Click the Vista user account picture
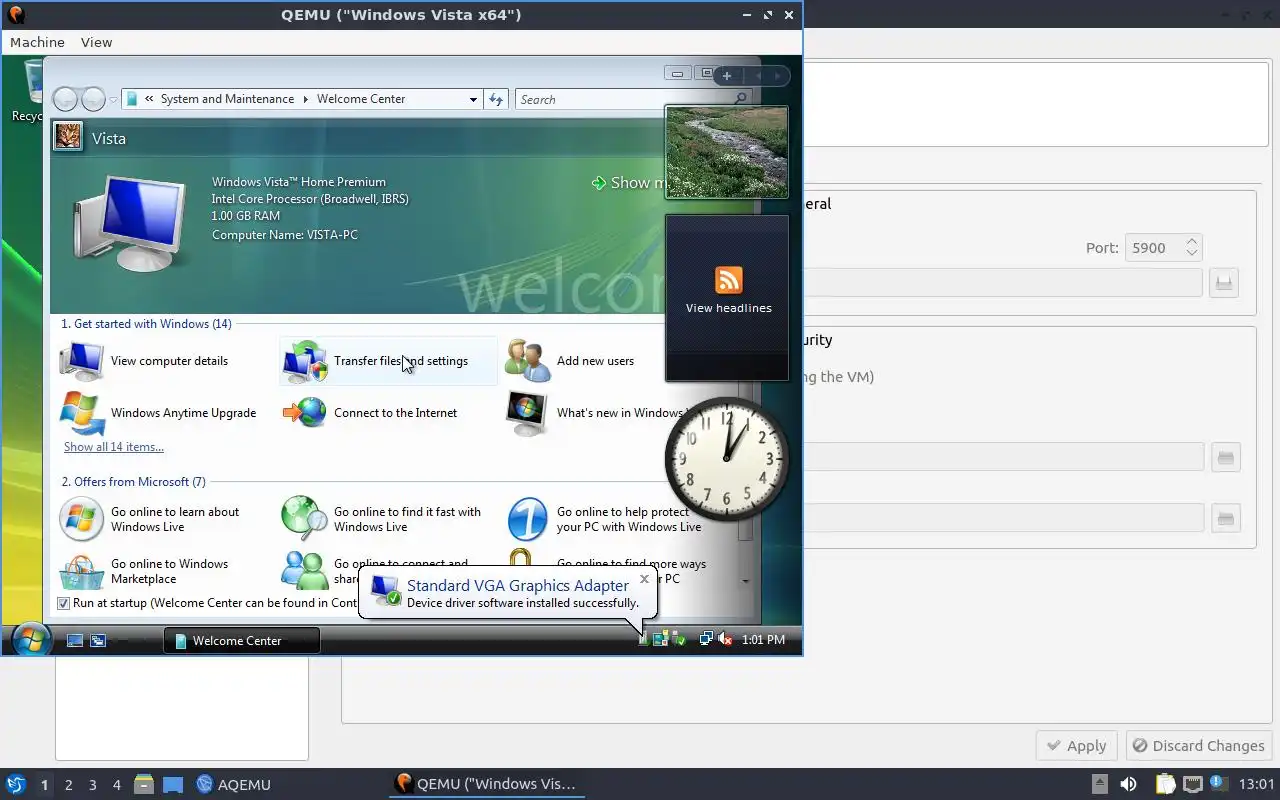The image size is (1280, 800). (x=68, y=136)
